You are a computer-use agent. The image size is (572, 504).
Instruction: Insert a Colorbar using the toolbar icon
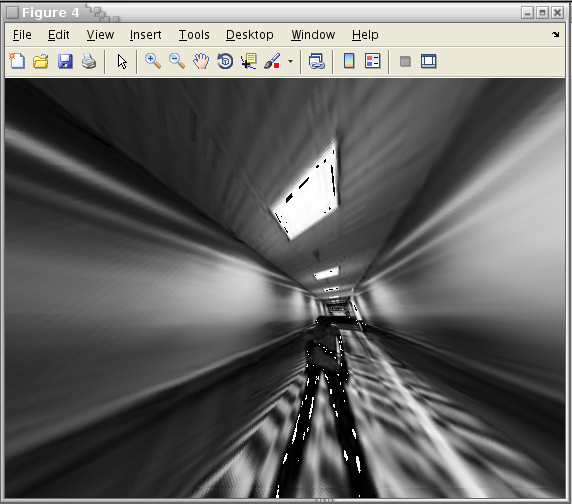coord(349,61)
